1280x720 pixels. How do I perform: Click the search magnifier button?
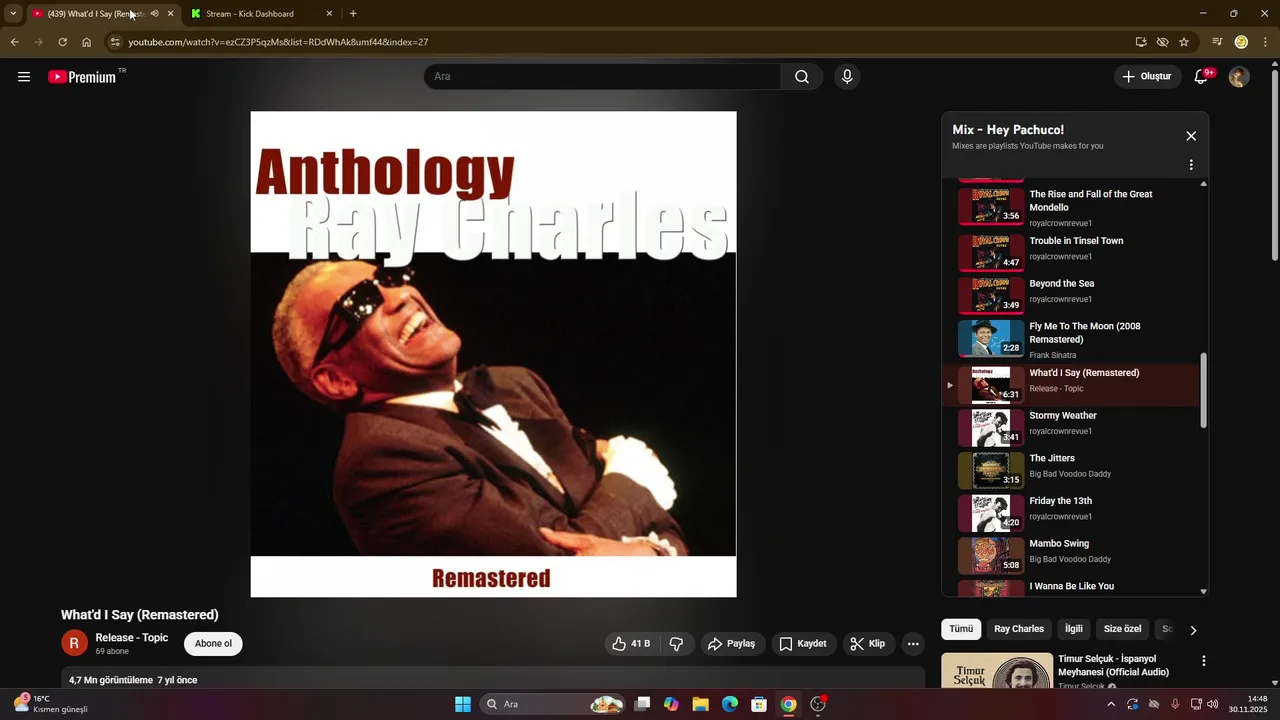(x=802, y=77)
